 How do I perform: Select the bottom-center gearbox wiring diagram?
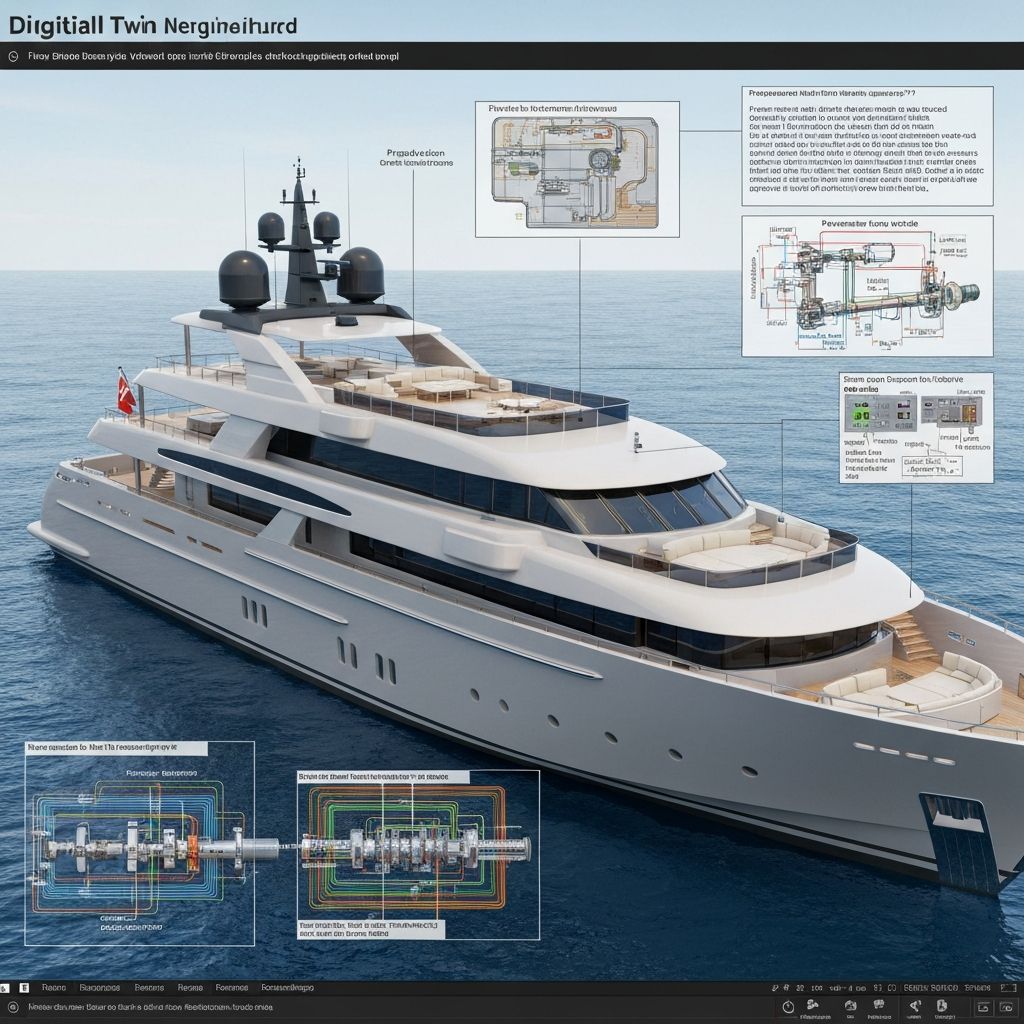click(418, 848)
